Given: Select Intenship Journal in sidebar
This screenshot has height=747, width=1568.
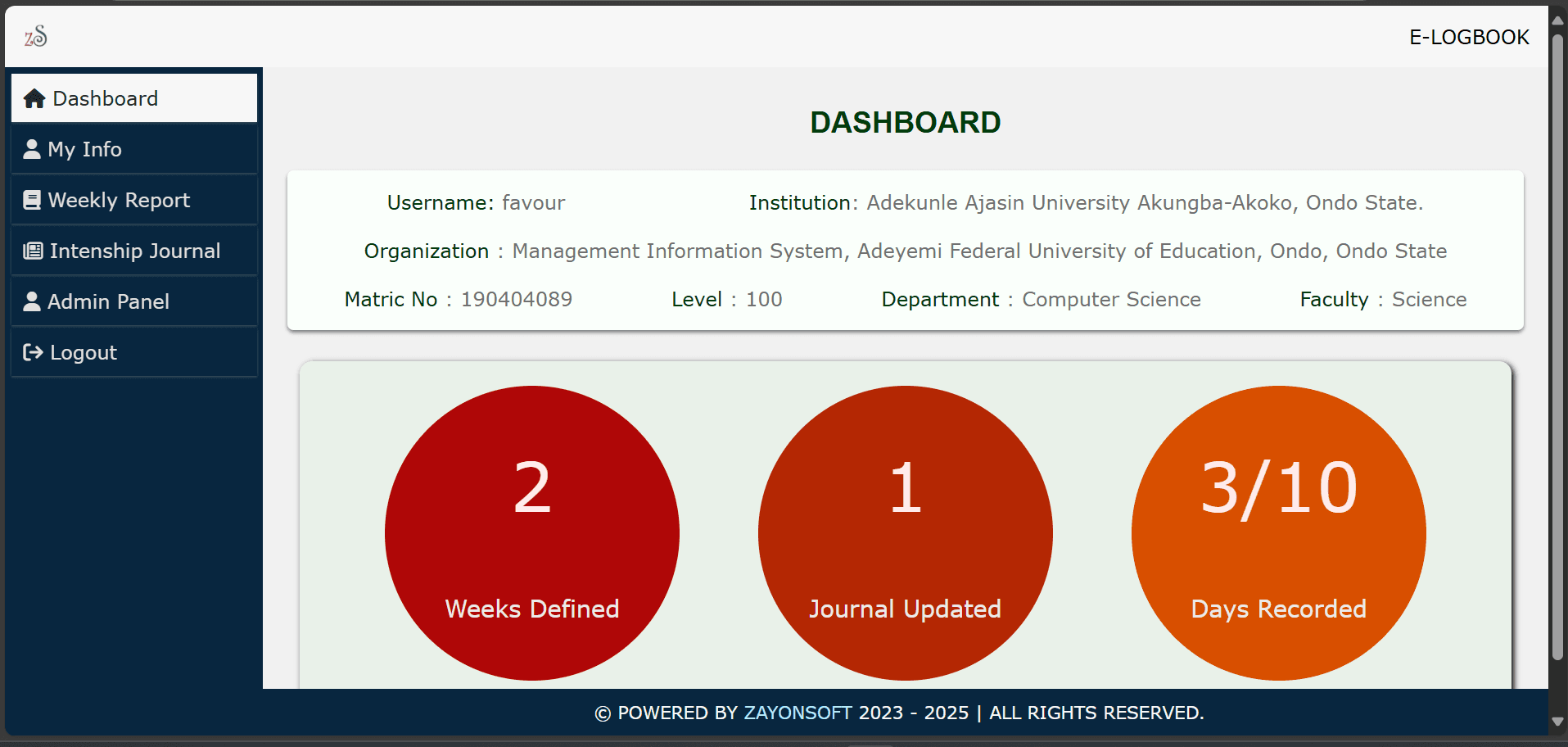Looking at the screenshot, I should pyautogui.click(x=135, y=251).
